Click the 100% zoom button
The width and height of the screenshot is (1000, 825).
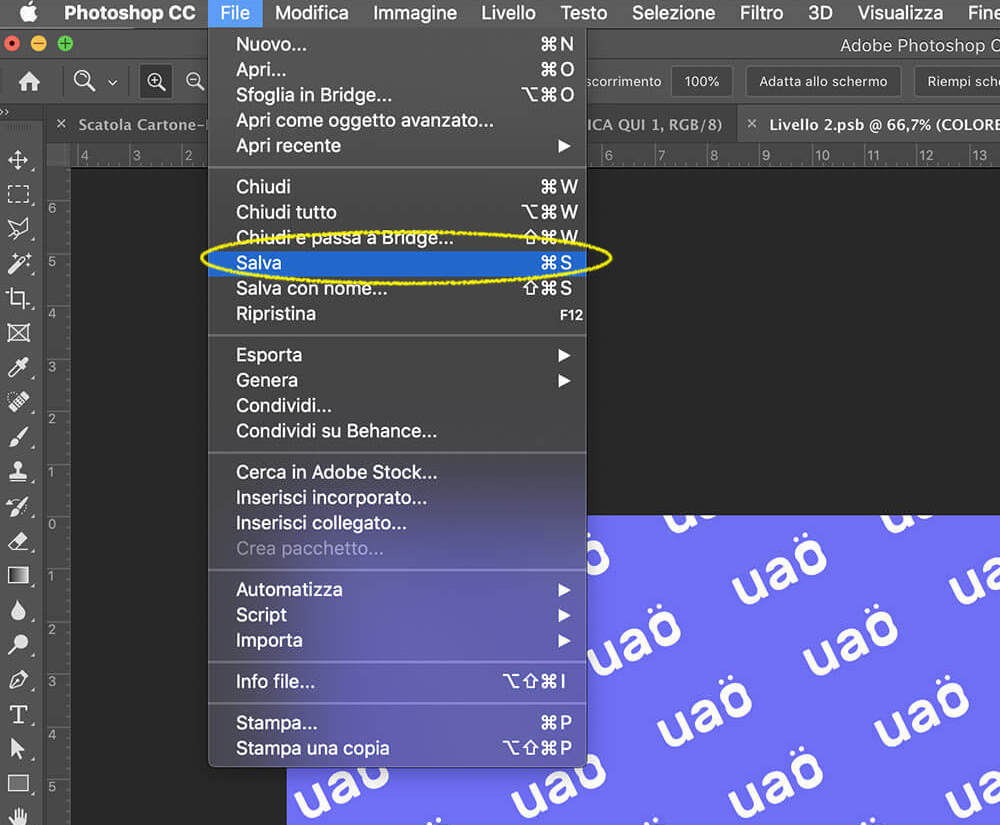pyautogui.click(x=702, y=82)
